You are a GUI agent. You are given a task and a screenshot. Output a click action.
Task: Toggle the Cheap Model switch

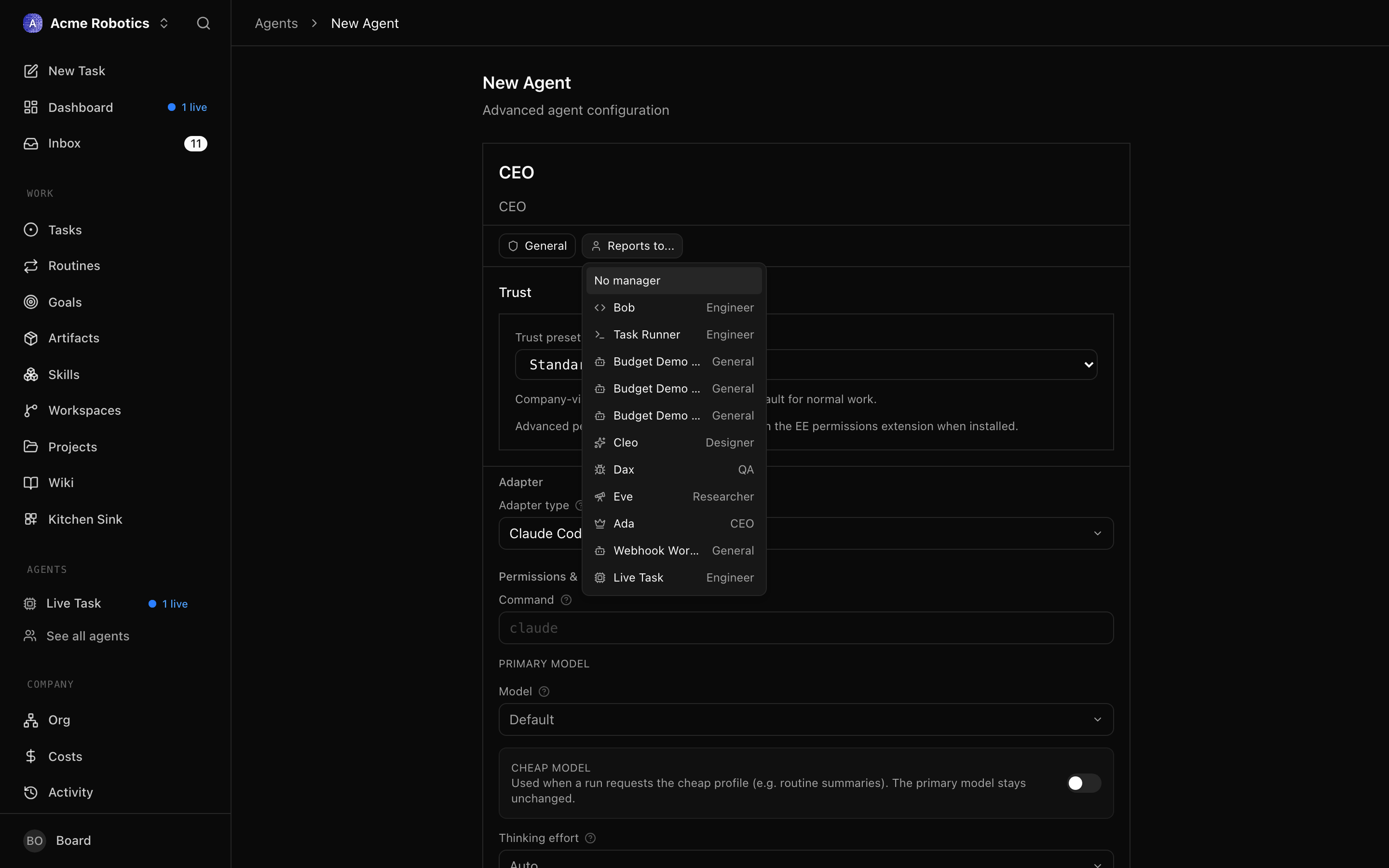pos(1084,783)
